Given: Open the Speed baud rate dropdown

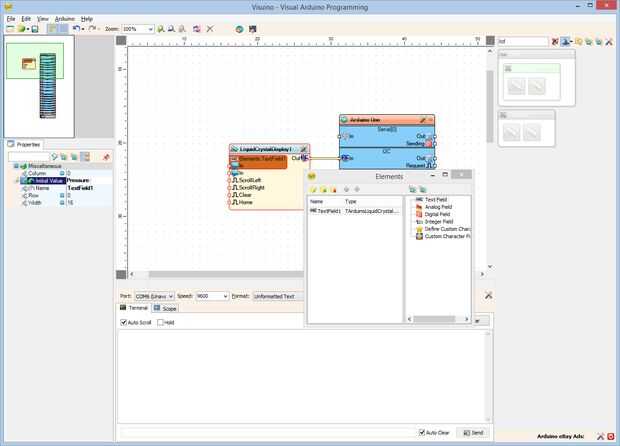Looking at the screenshot, I should point(225,296).
